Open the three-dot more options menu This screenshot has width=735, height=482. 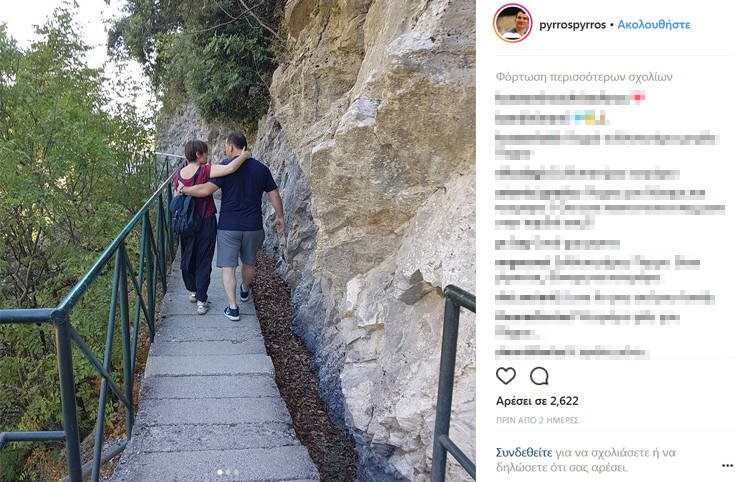(727, 466)
